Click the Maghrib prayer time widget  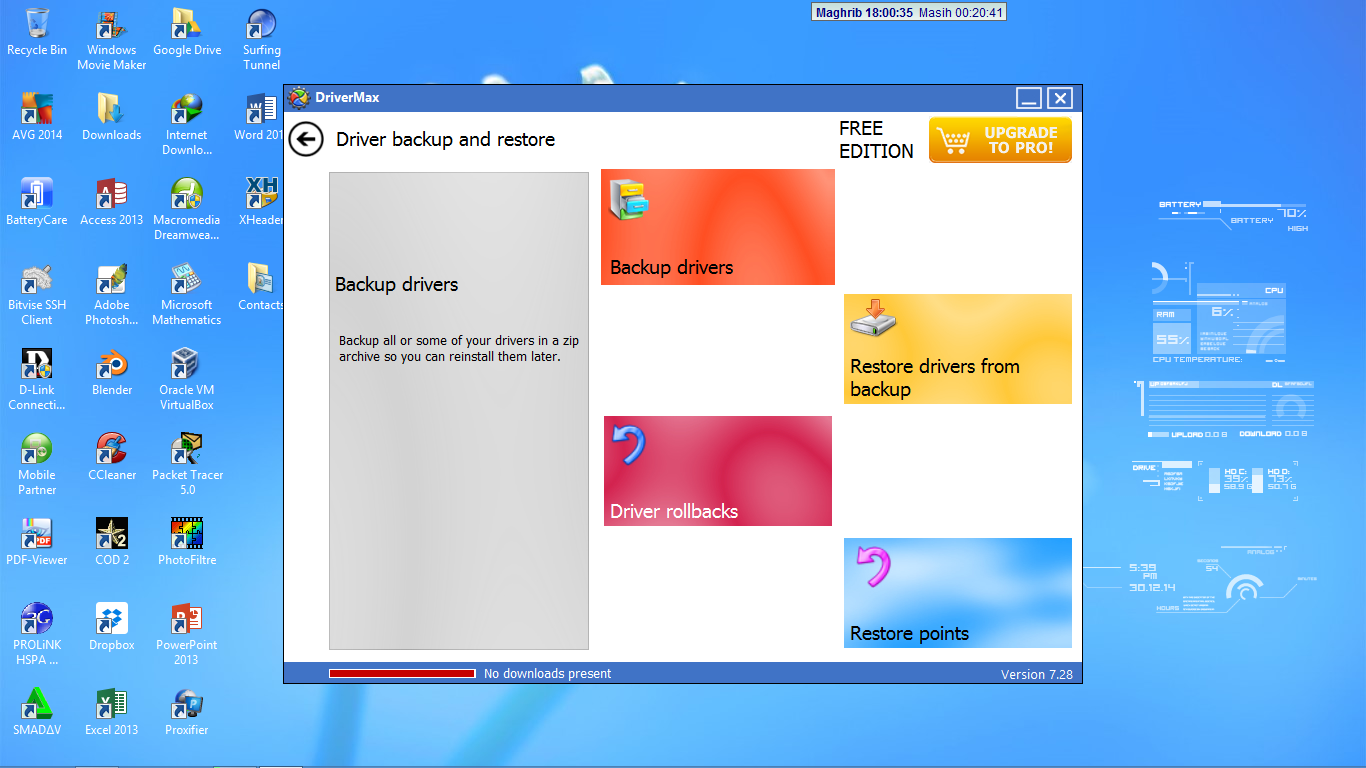(x=908, y=13)
